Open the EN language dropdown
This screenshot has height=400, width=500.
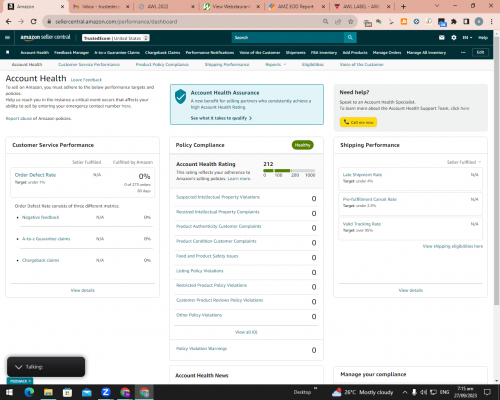[x=467, y=38]
